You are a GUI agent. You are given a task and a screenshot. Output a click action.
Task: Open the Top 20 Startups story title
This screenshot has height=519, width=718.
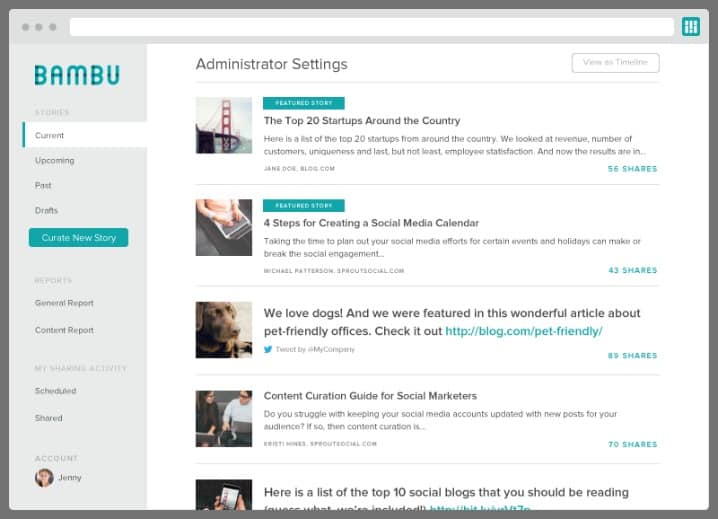361,121
